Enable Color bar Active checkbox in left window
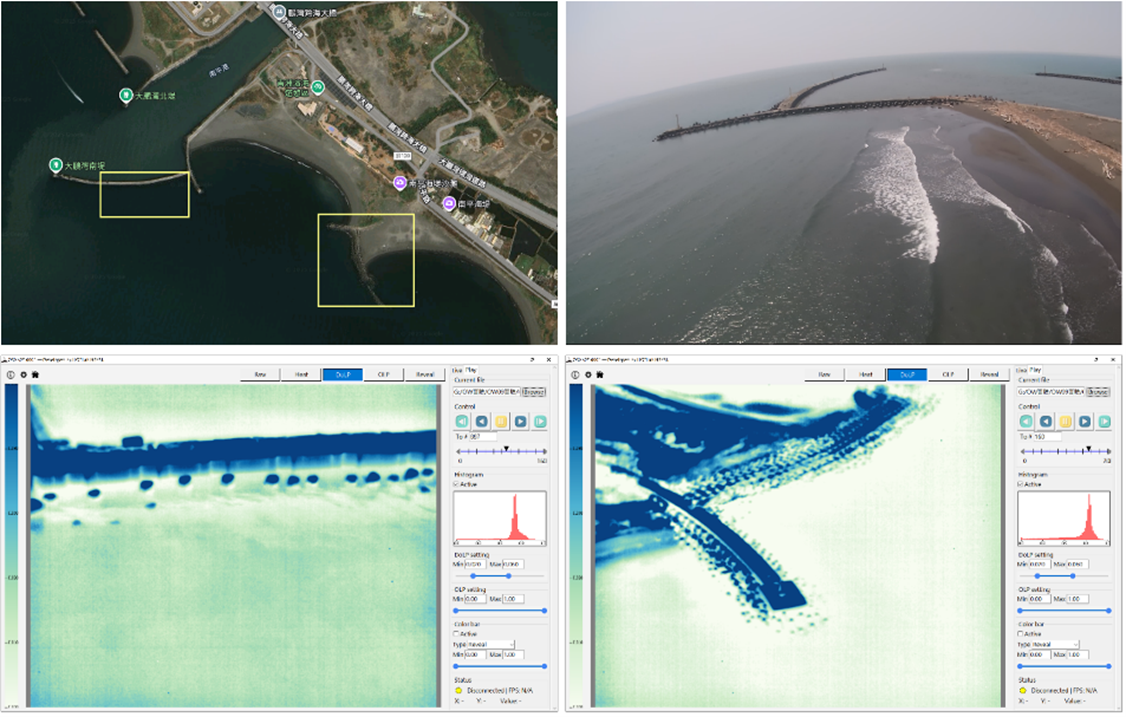The width and height of the screenshot is (1126, 717). pyautogui.click(x=458, y=634)
